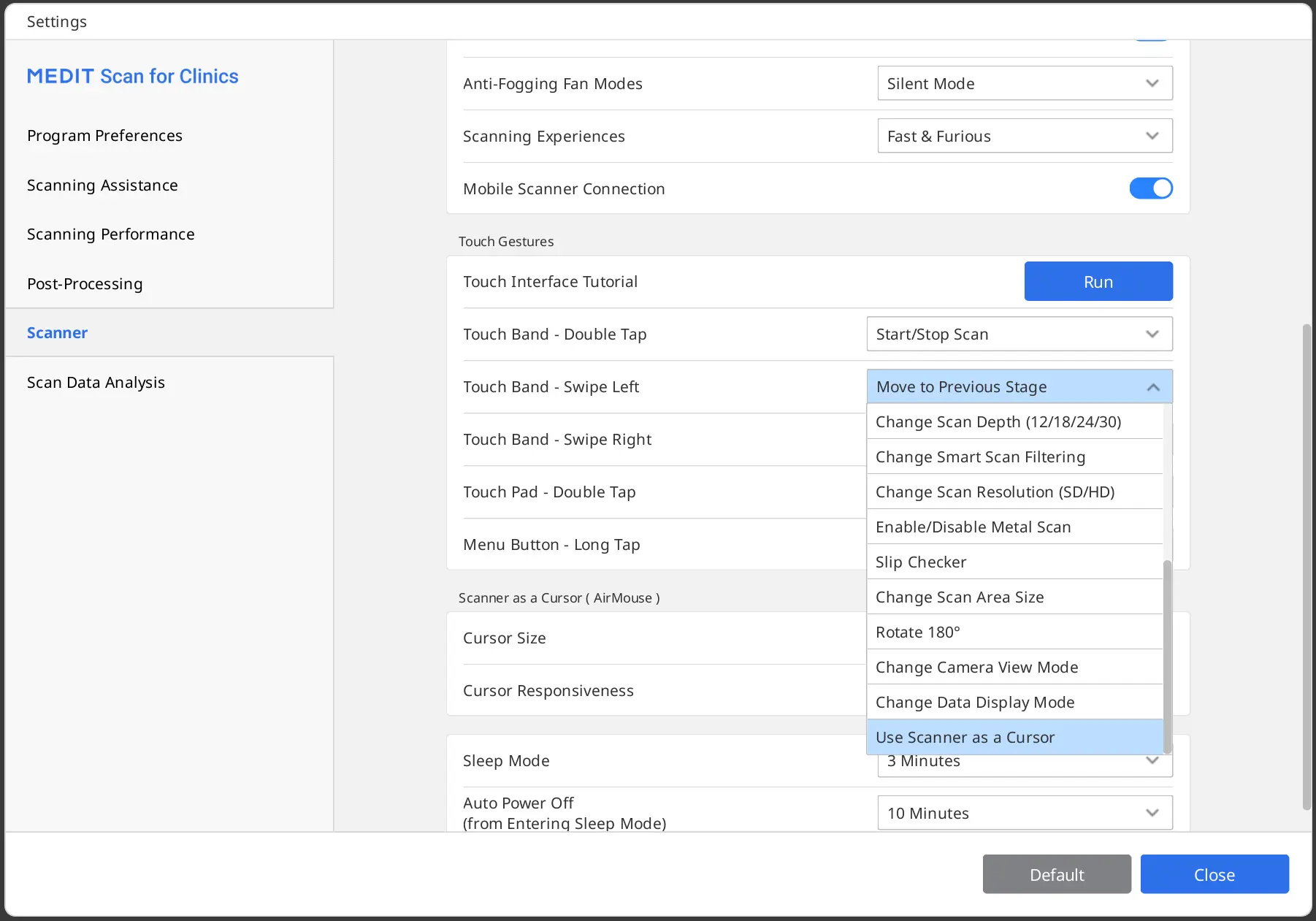Image resolution: width=1316 pixels, height=921 pixels.
Task: Select Change Scan Depth (12/18/24/30) option
Action: [x=1014, y=421]
